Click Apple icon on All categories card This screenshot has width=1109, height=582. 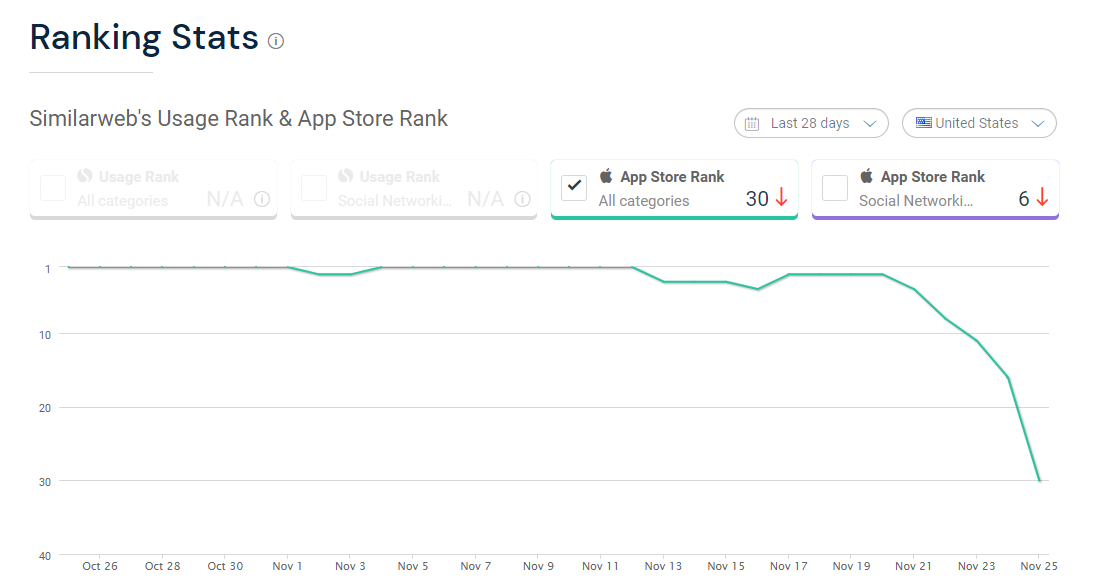[x=606, y=175]
